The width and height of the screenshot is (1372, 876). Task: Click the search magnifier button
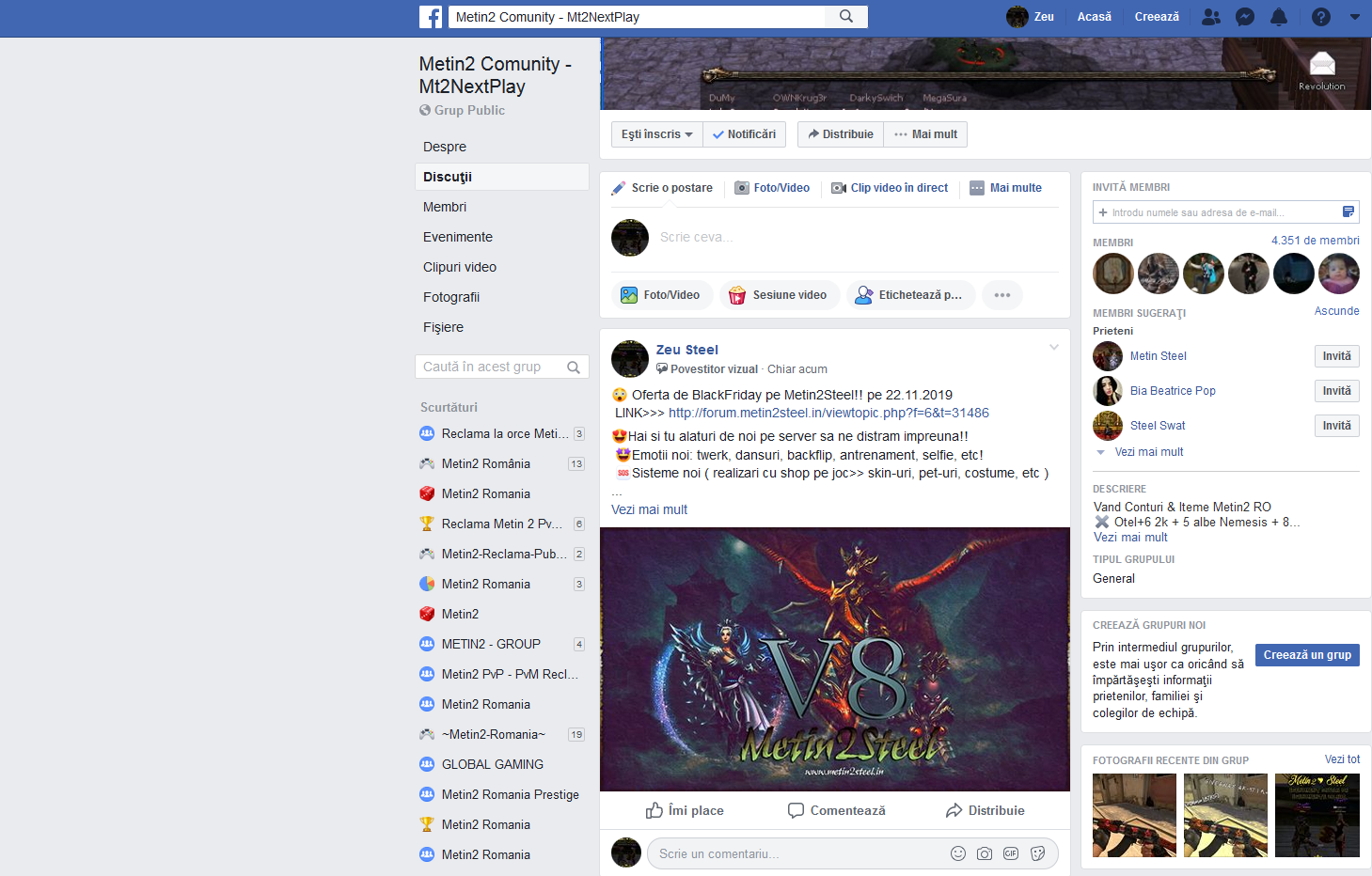coord(846,17)
